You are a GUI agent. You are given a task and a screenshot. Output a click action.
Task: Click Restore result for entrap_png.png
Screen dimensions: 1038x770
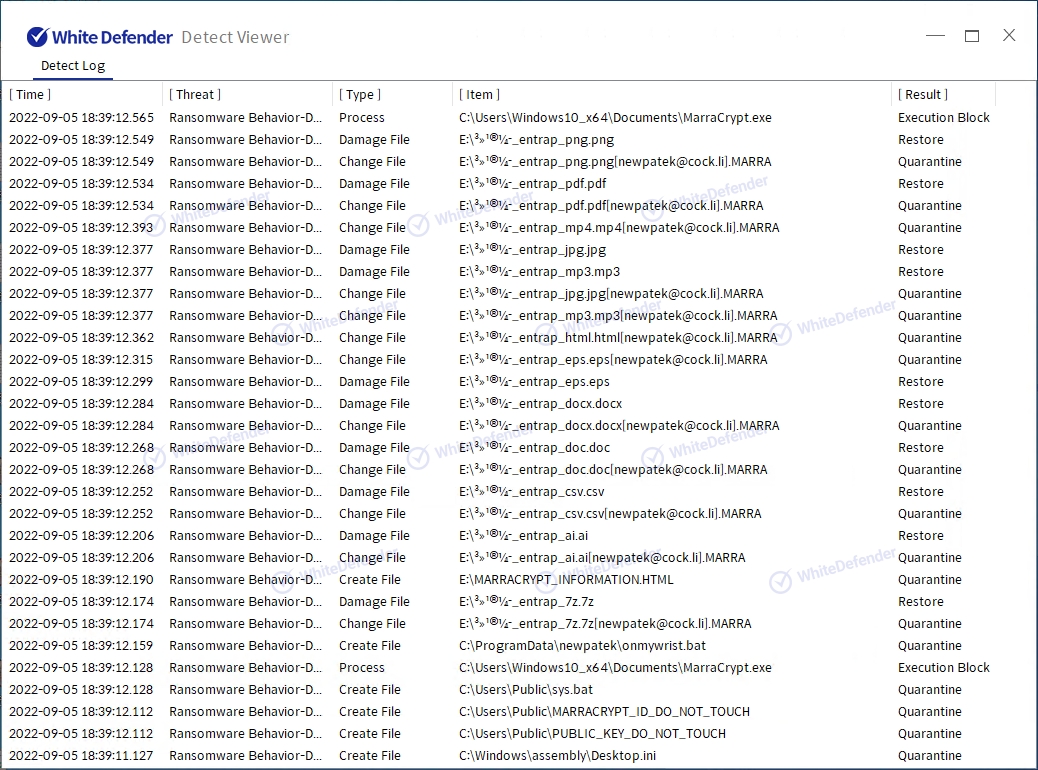pos(920,140)
